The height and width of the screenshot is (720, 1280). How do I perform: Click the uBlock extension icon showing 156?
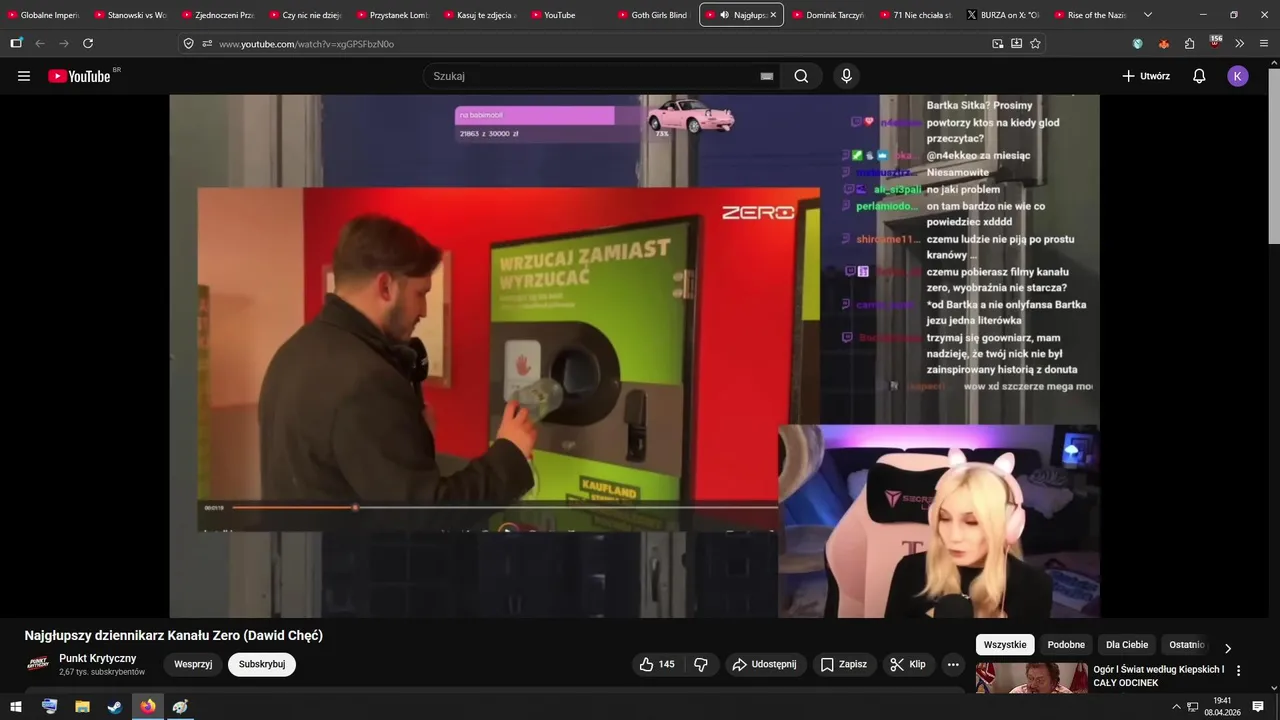[x=1215, y=43]
